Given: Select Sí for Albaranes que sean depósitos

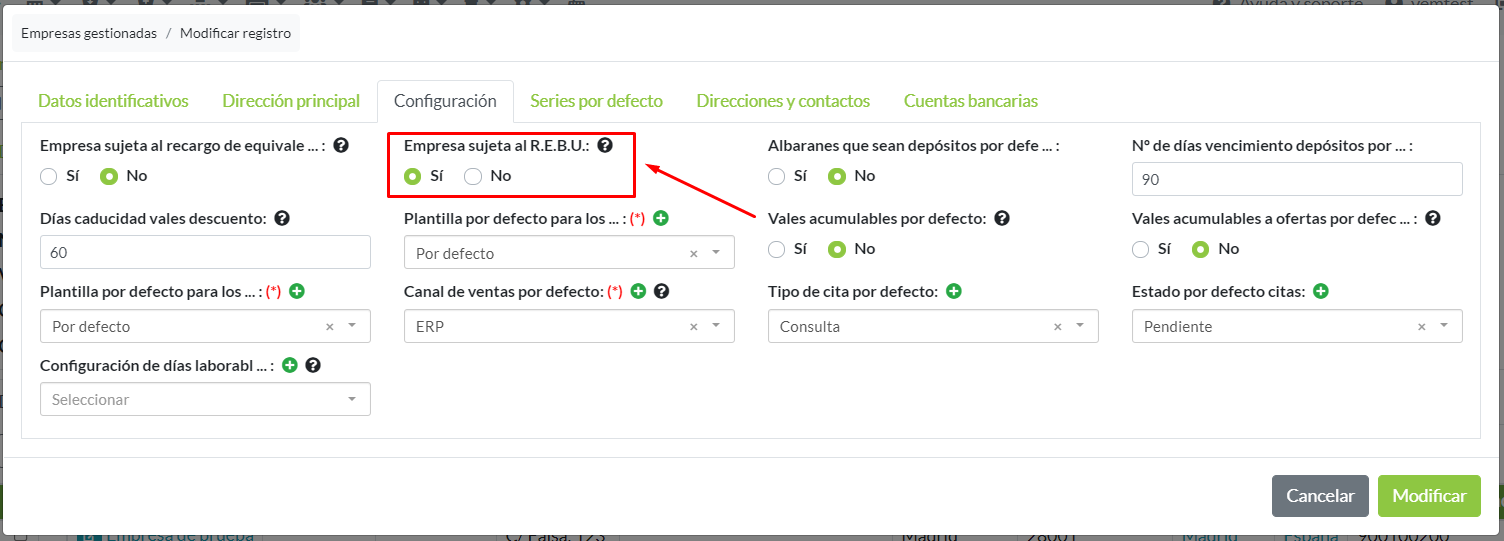Looking at the screenshot, I should [x=777, y=176].
